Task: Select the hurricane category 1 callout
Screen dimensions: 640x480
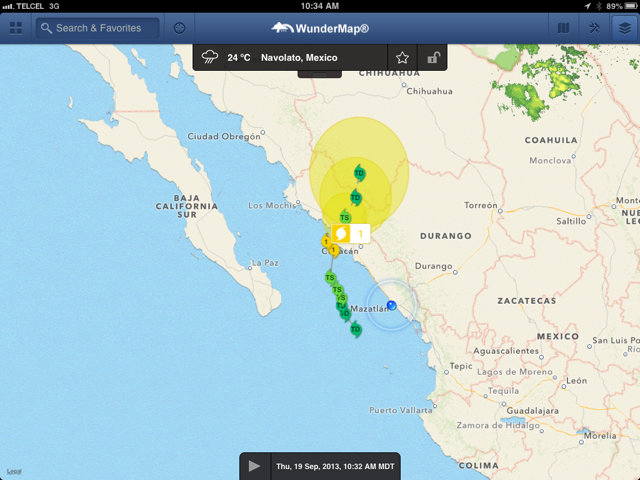Action: pos(351,234)
